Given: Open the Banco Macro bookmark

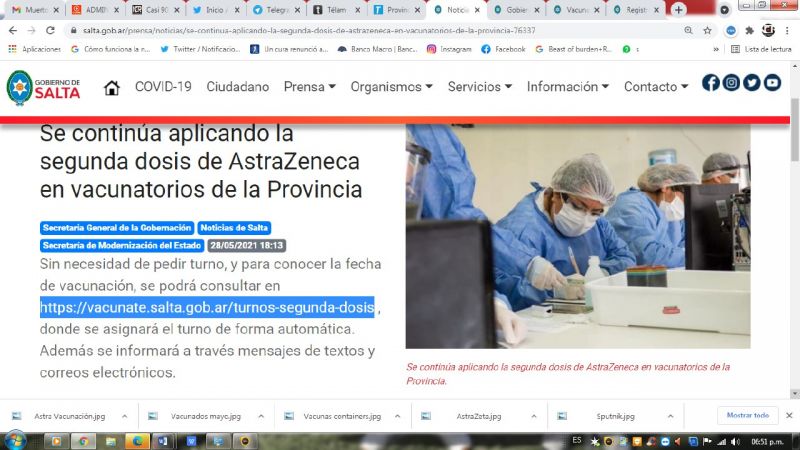Looking at the screenshot, I should (x=378, y=49).
